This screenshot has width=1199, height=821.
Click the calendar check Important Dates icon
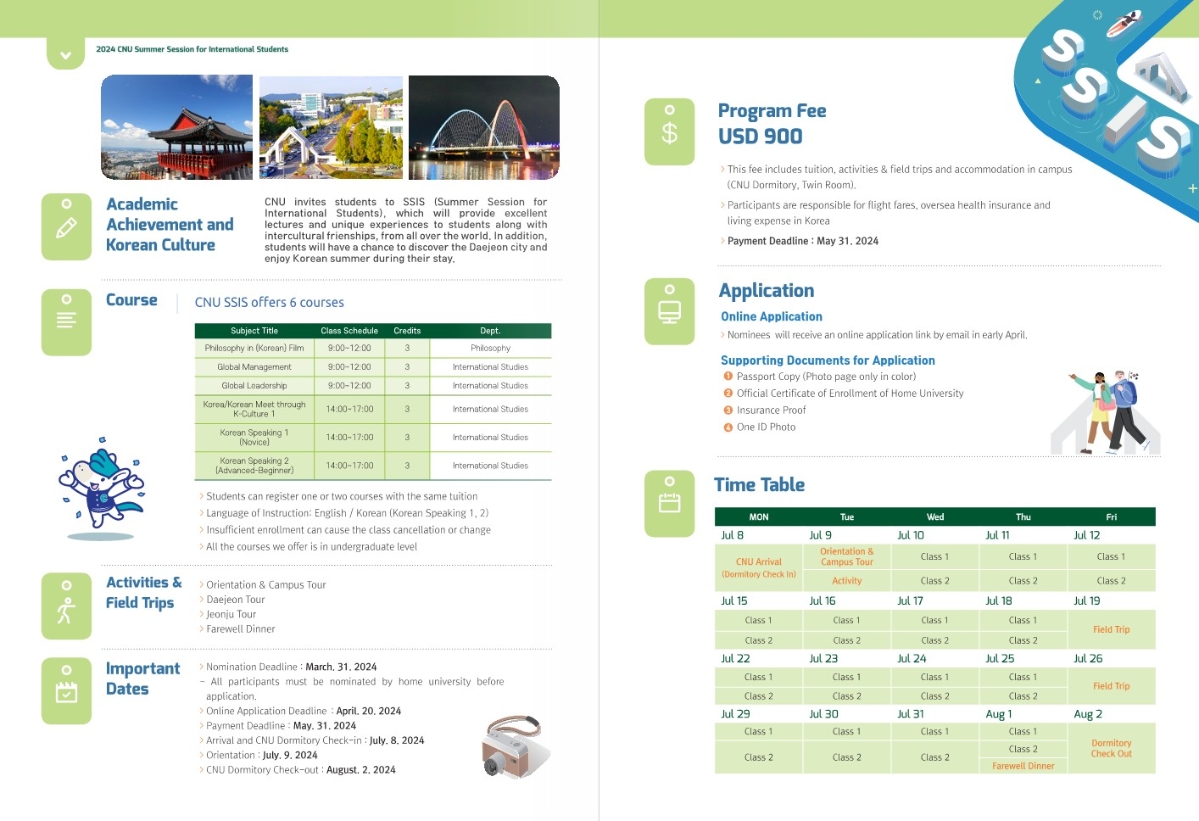67,690
